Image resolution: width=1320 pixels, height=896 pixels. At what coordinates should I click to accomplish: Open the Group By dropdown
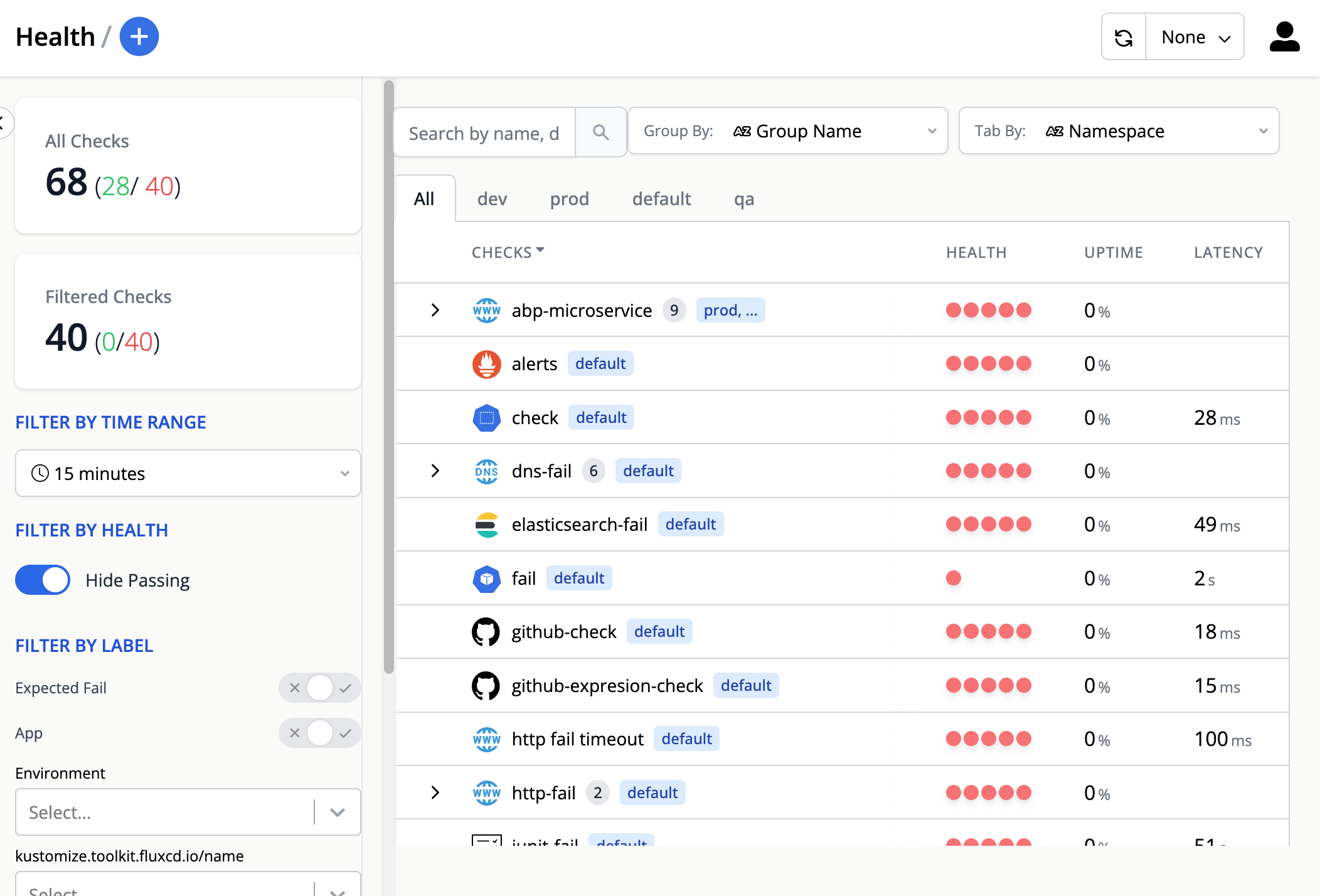787,131
